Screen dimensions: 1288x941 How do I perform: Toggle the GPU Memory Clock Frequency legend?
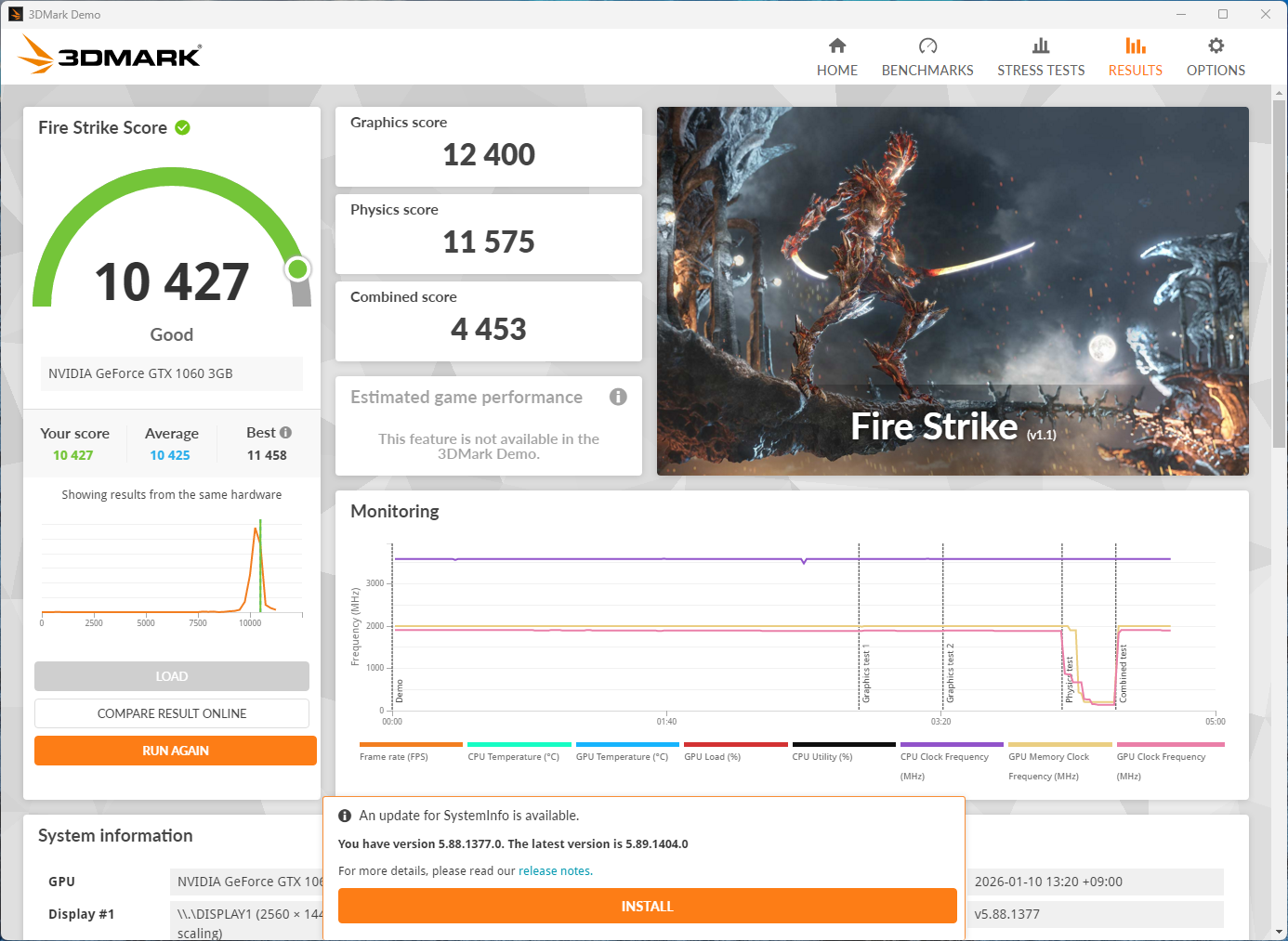click(x=1059, y=762)
